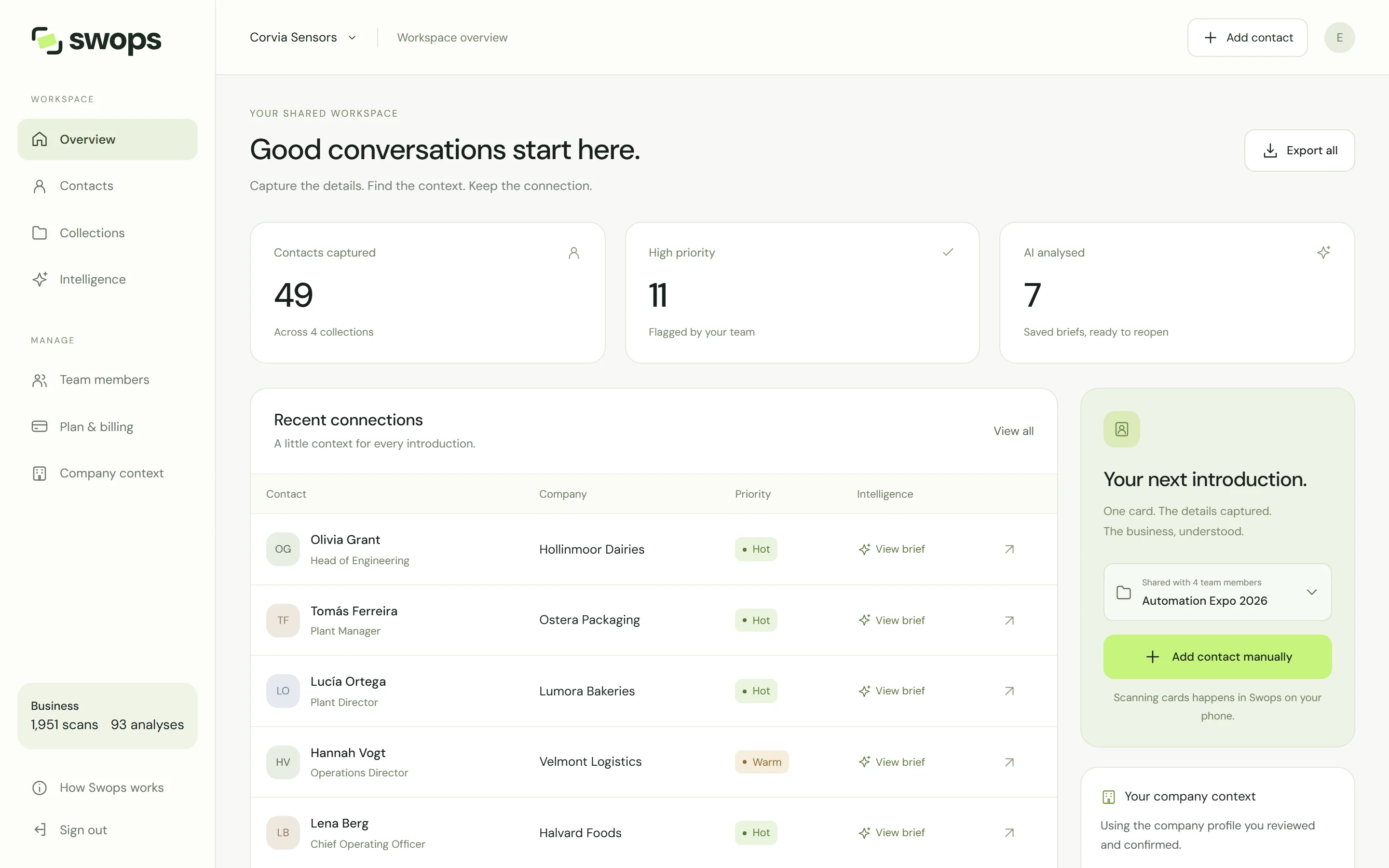Click the person icon on Contacts captured card
The width and height of the screenshot is (1389, 868).
[x=573, y=253]
